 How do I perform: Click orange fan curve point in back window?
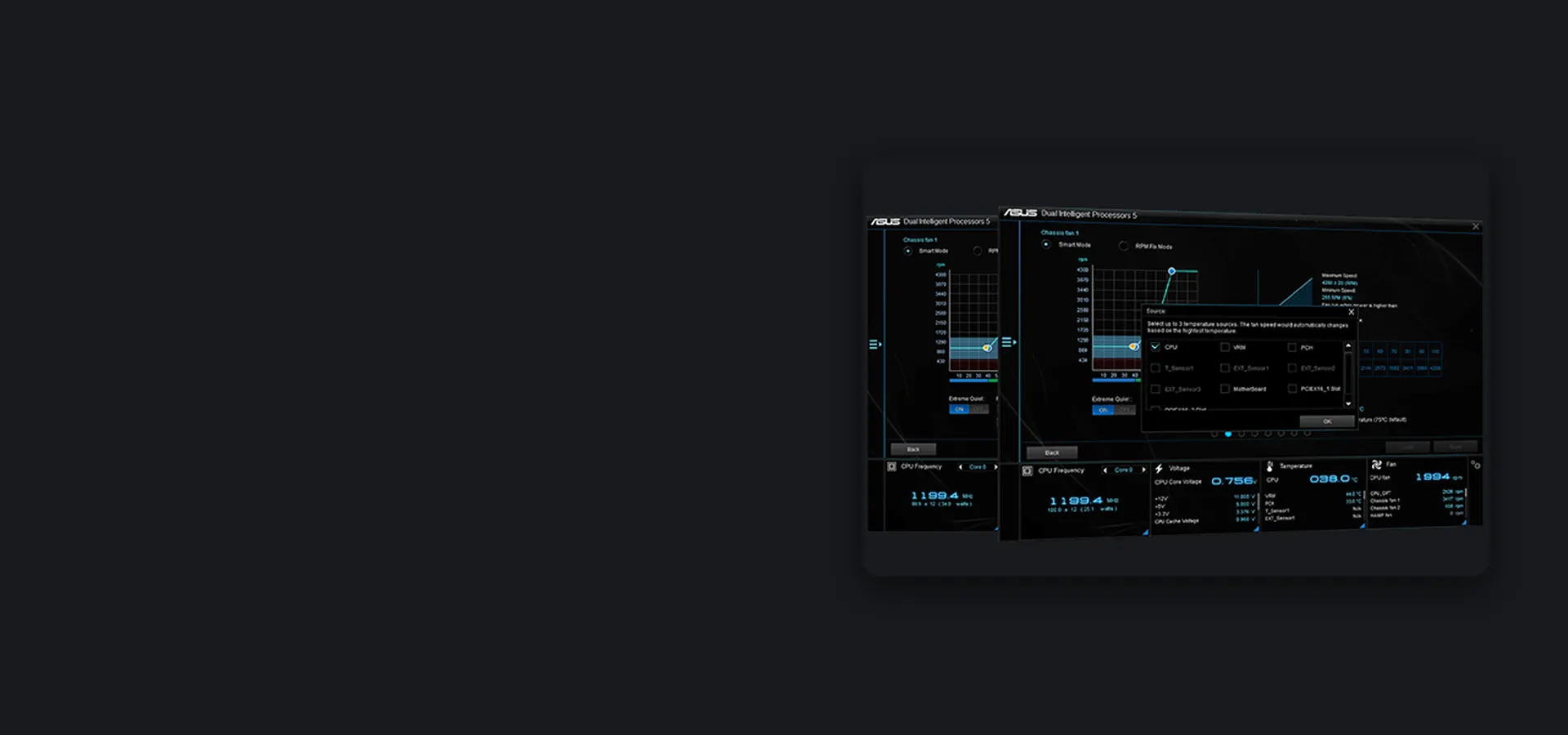987,348
